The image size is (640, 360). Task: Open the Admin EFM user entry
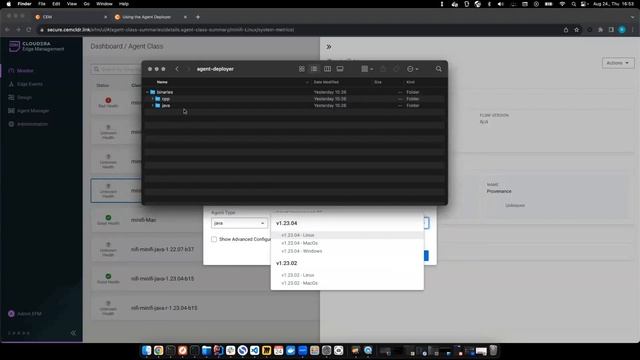tap(25, 314)
